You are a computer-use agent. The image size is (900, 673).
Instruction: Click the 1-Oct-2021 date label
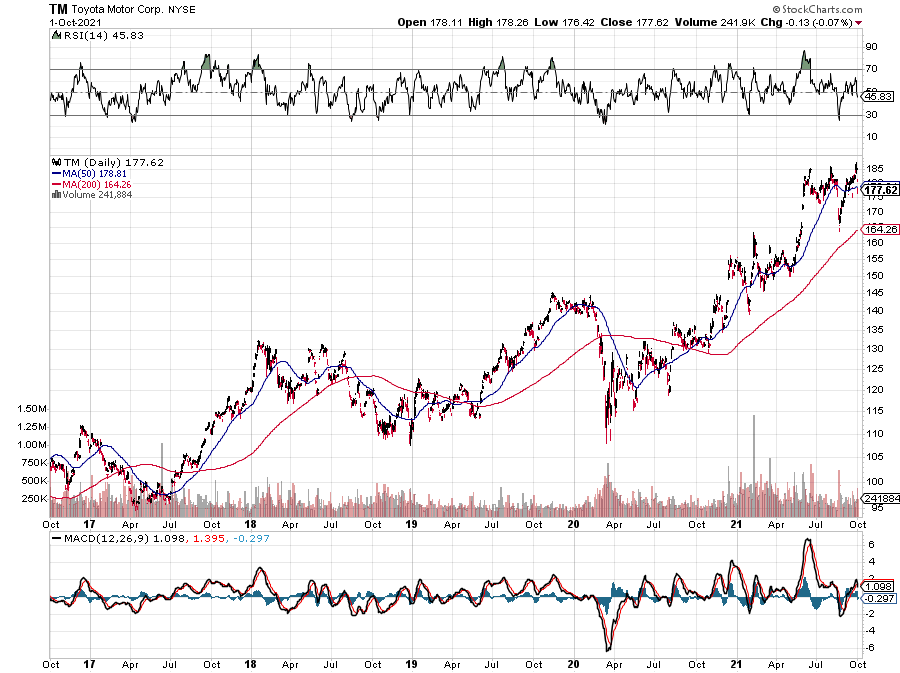pos(75,23)
